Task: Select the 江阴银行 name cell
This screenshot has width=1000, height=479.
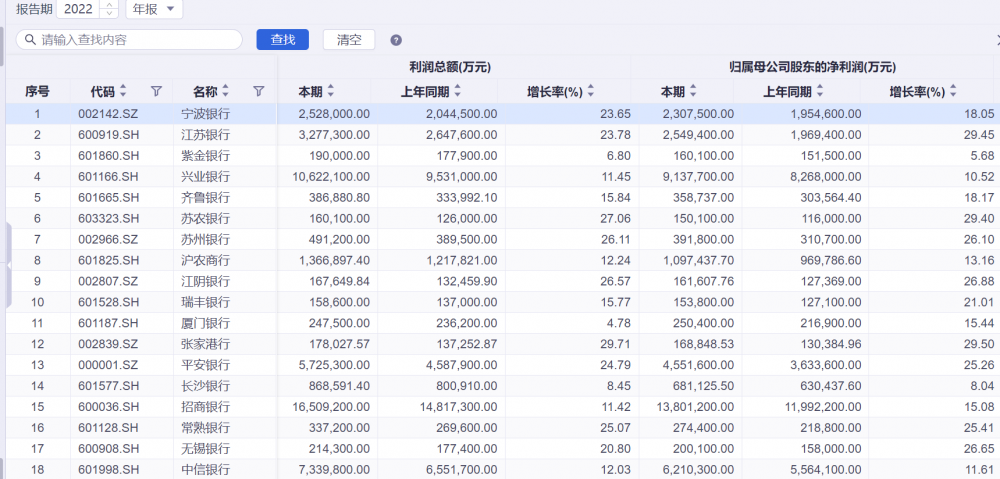Action: (x=205, y=281)
